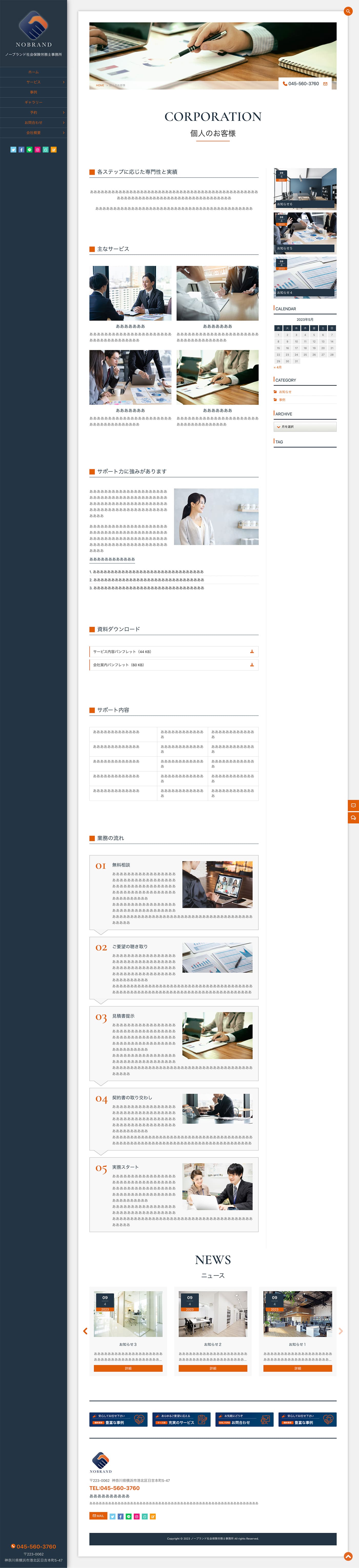Image resolution: width=359 pixels, height=1568 pixels.
Task: Open the 事例 category link in right column
Action: click(282, 400)
